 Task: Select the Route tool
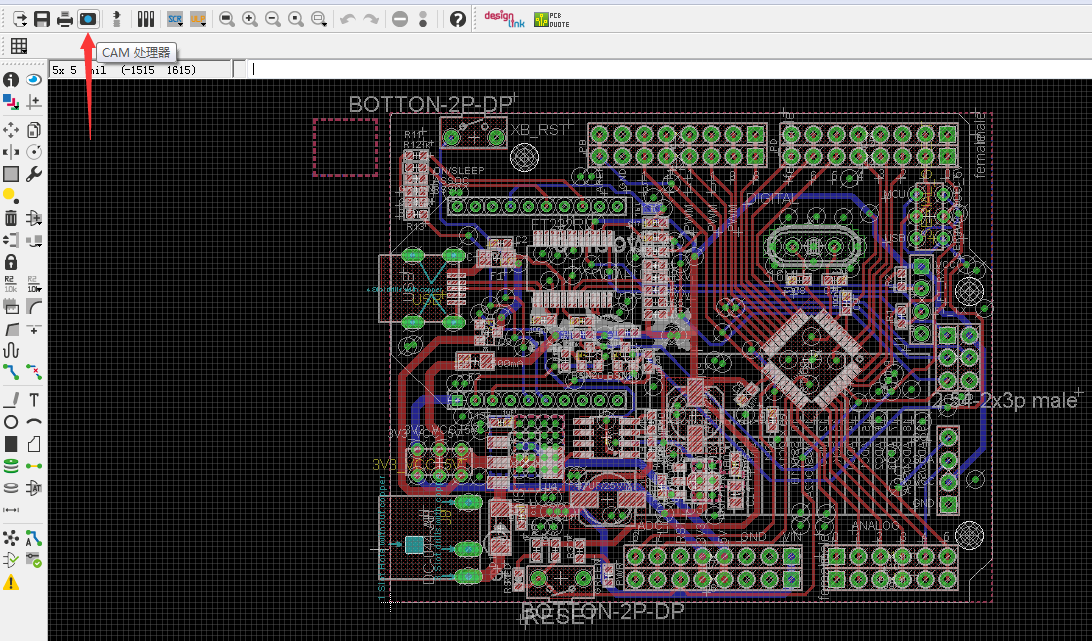pyautogui.click(x=11, y=372)
